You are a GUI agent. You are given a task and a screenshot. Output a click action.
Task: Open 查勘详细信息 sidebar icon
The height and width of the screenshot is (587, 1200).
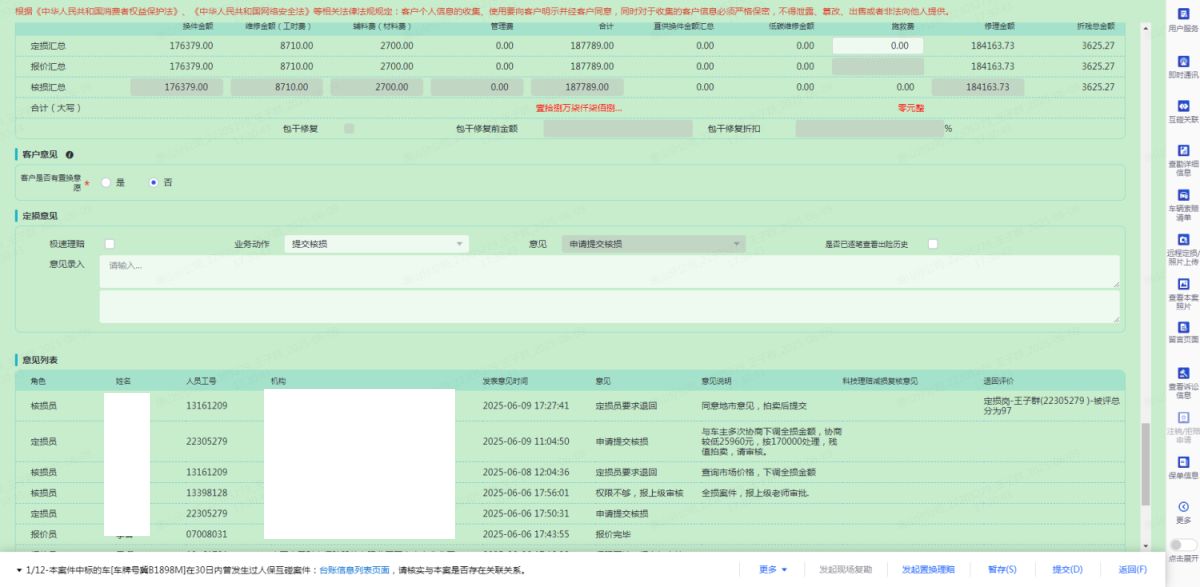1183,151
